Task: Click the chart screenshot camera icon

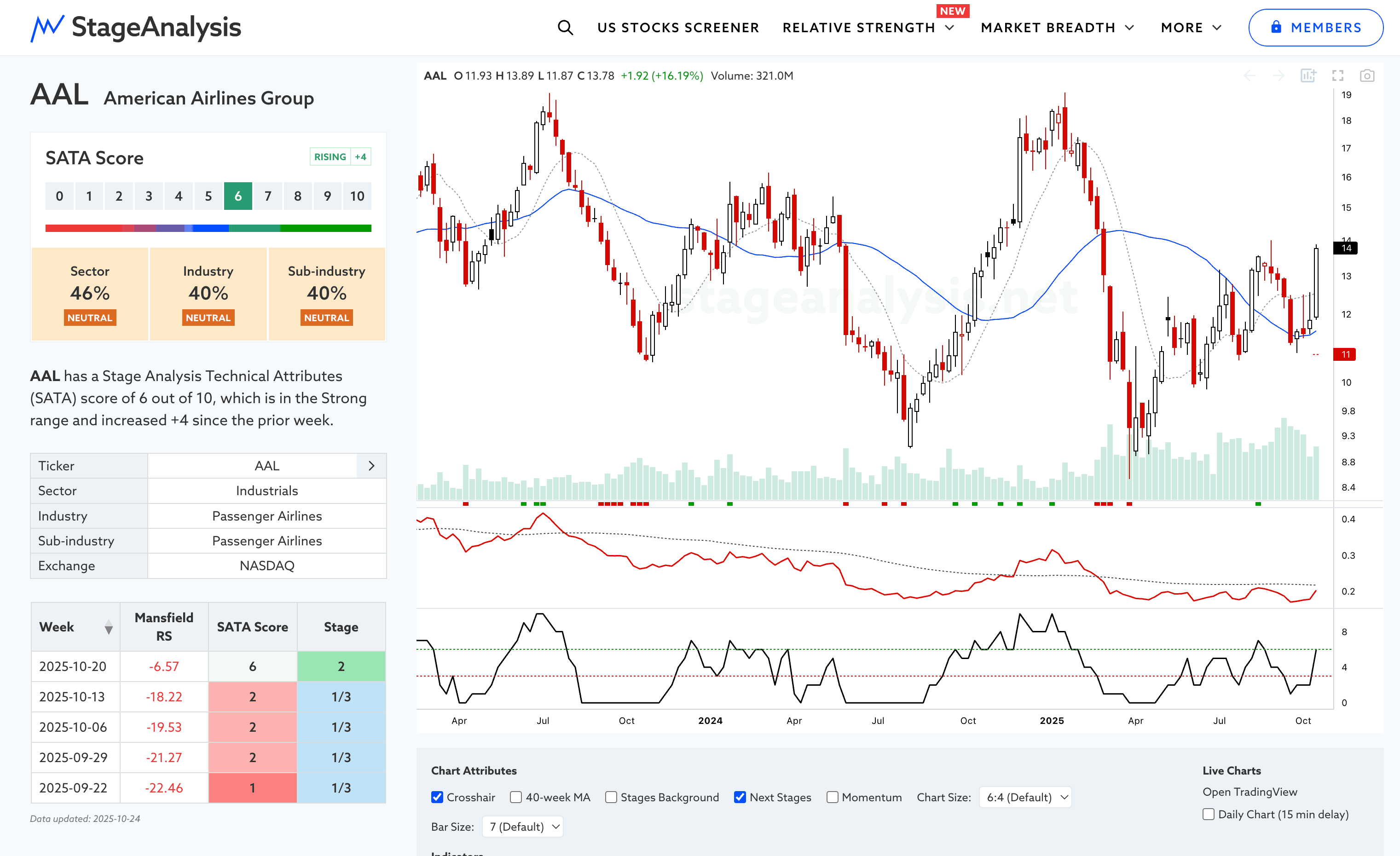Action: 1366,75
